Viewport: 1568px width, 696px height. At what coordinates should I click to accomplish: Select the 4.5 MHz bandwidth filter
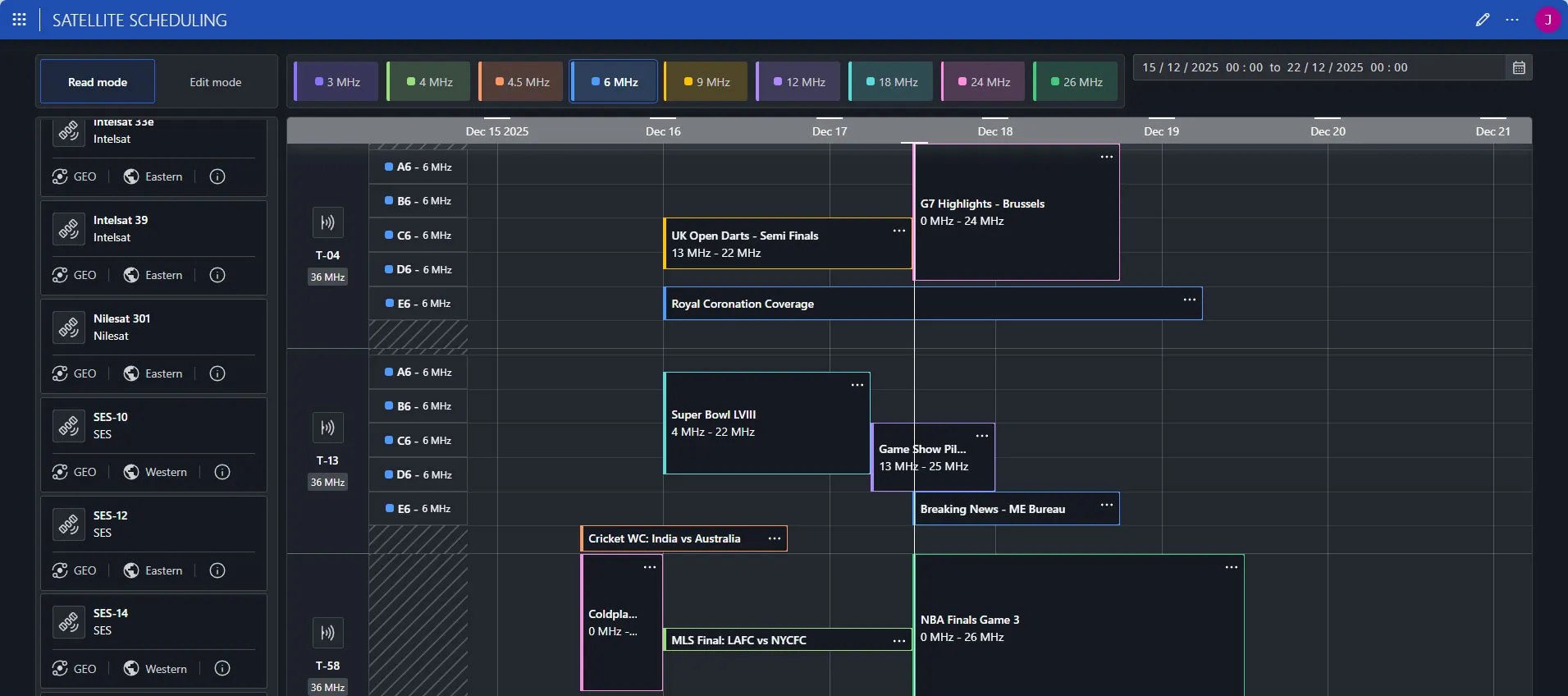coord(522,81)
